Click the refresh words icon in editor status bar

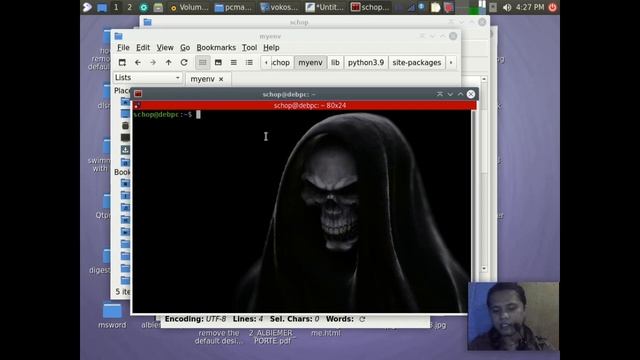point(362,319)
